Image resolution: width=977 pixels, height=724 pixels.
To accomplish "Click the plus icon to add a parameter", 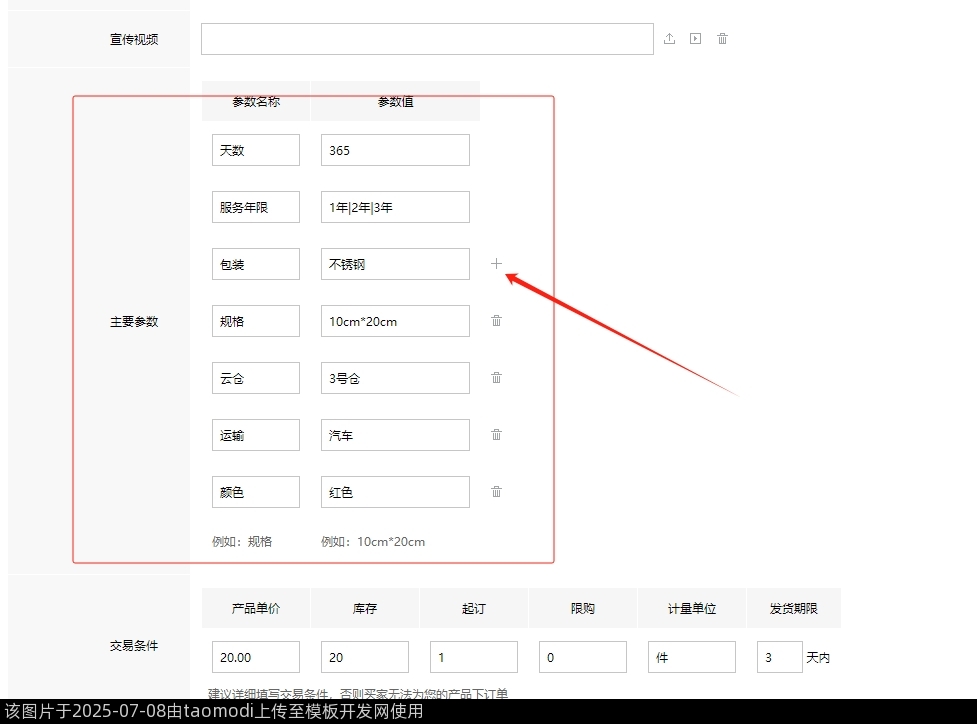I will [x=496, y=263].
